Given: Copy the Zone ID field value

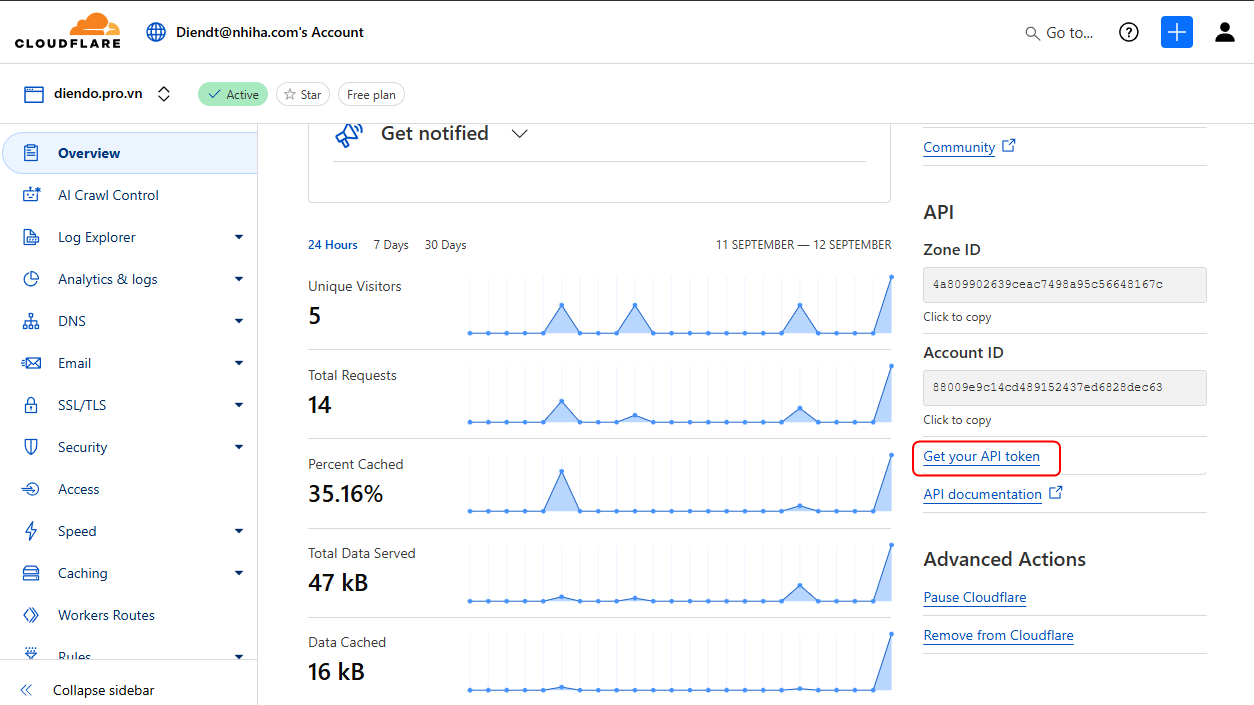Looking at the screenshot, I should [x=1064, y=285].
